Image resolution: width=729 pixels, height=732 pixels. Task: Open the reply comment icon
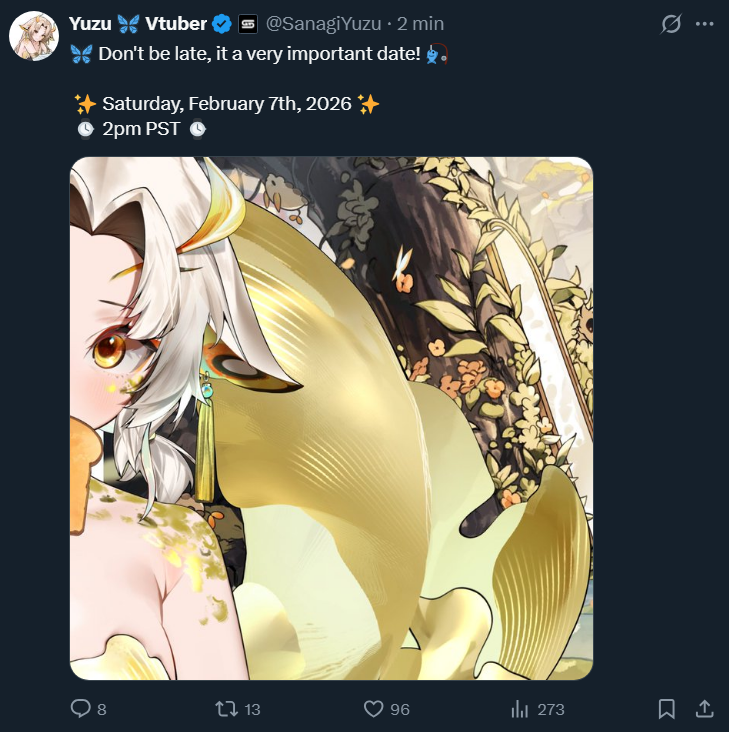[x=80, y=708]
